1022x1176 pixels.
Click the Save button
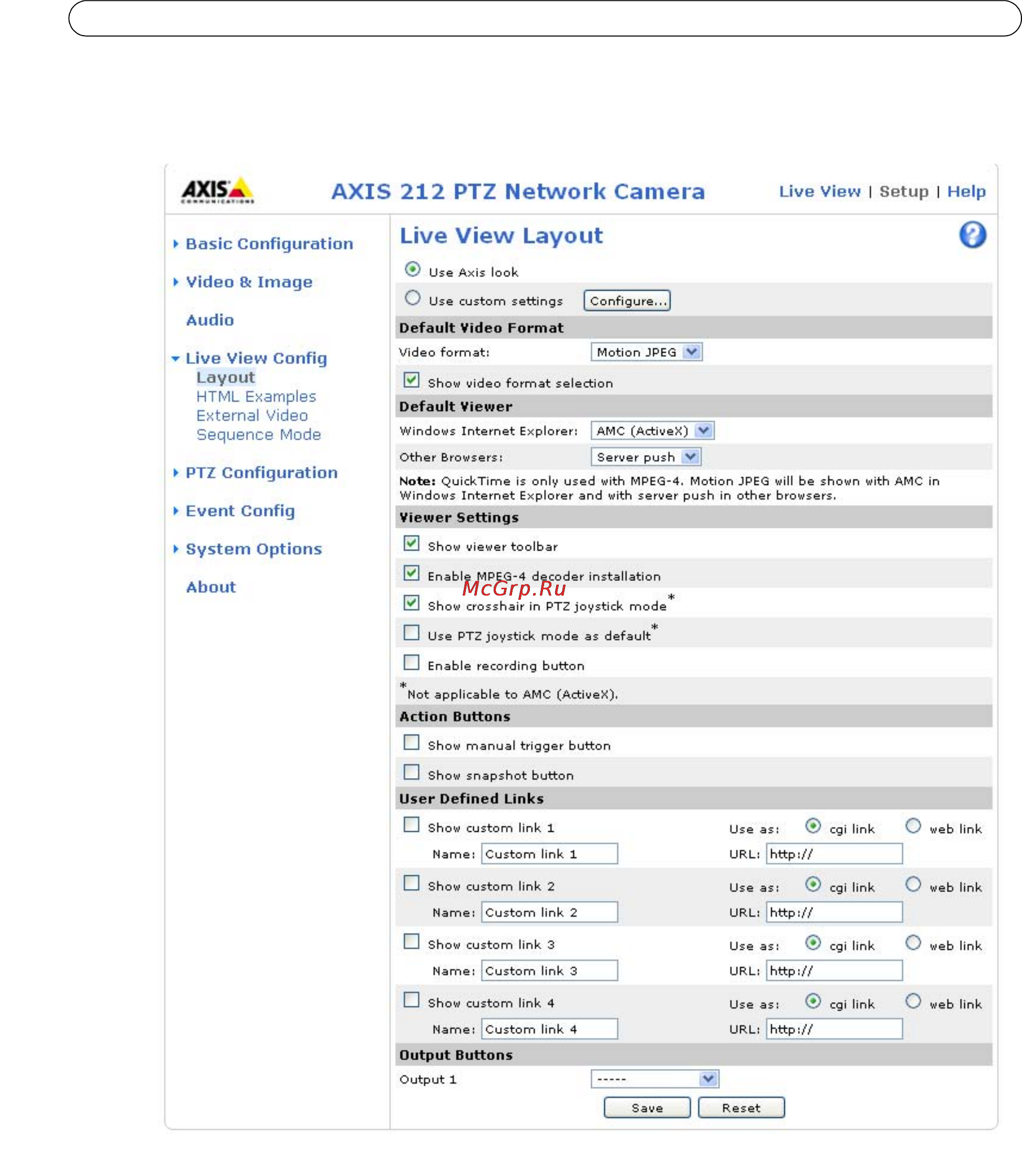[647, 1108]
